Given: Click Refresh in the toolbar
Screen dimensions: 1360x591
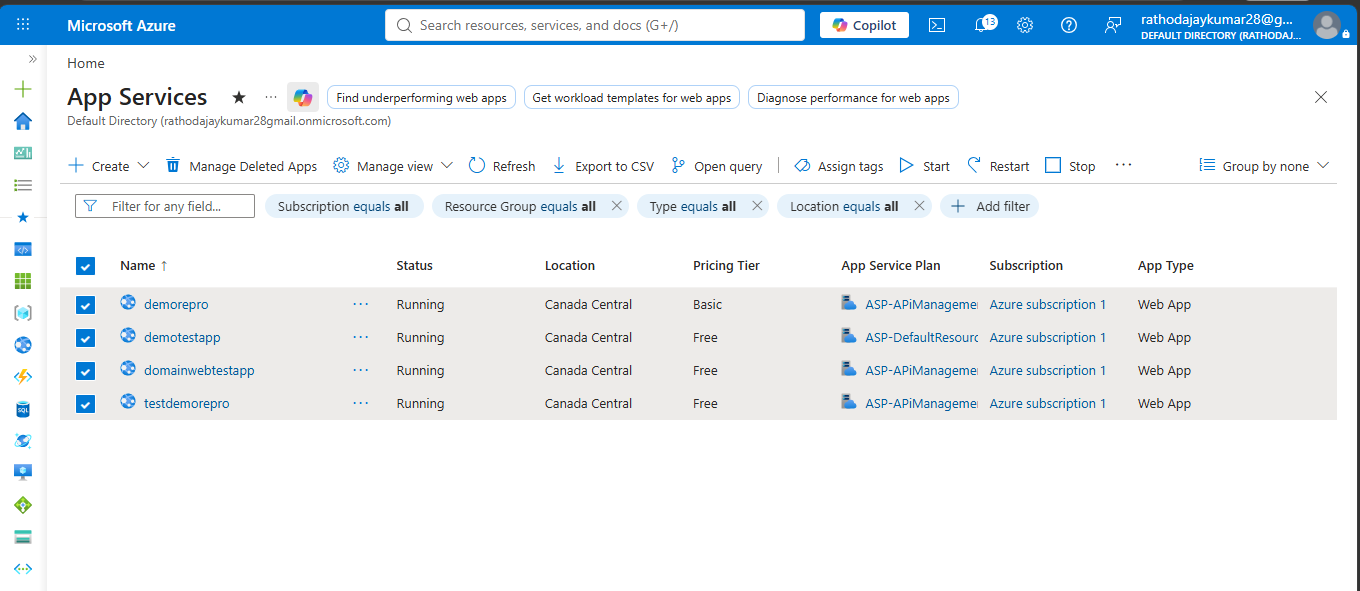Looking at the screenshot, I should coord(502,166).
